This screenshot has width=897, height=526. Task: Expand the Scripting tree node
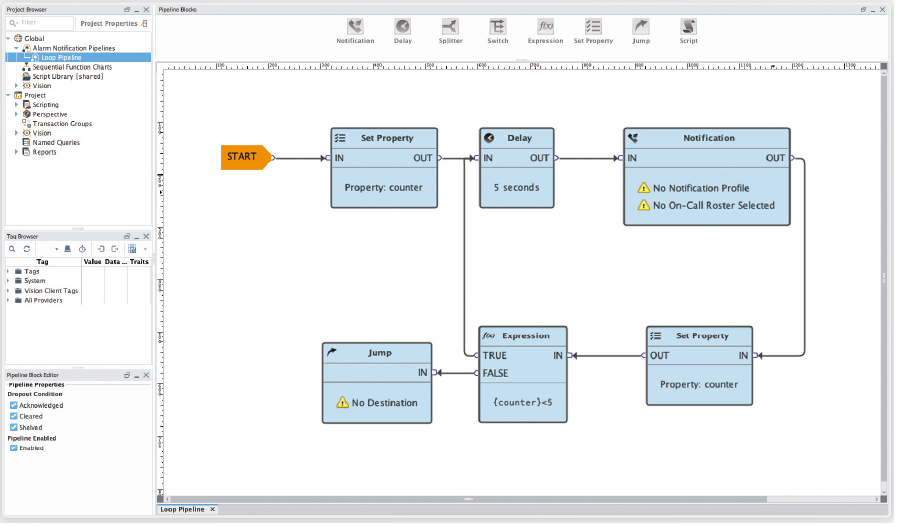coord(17,105)
